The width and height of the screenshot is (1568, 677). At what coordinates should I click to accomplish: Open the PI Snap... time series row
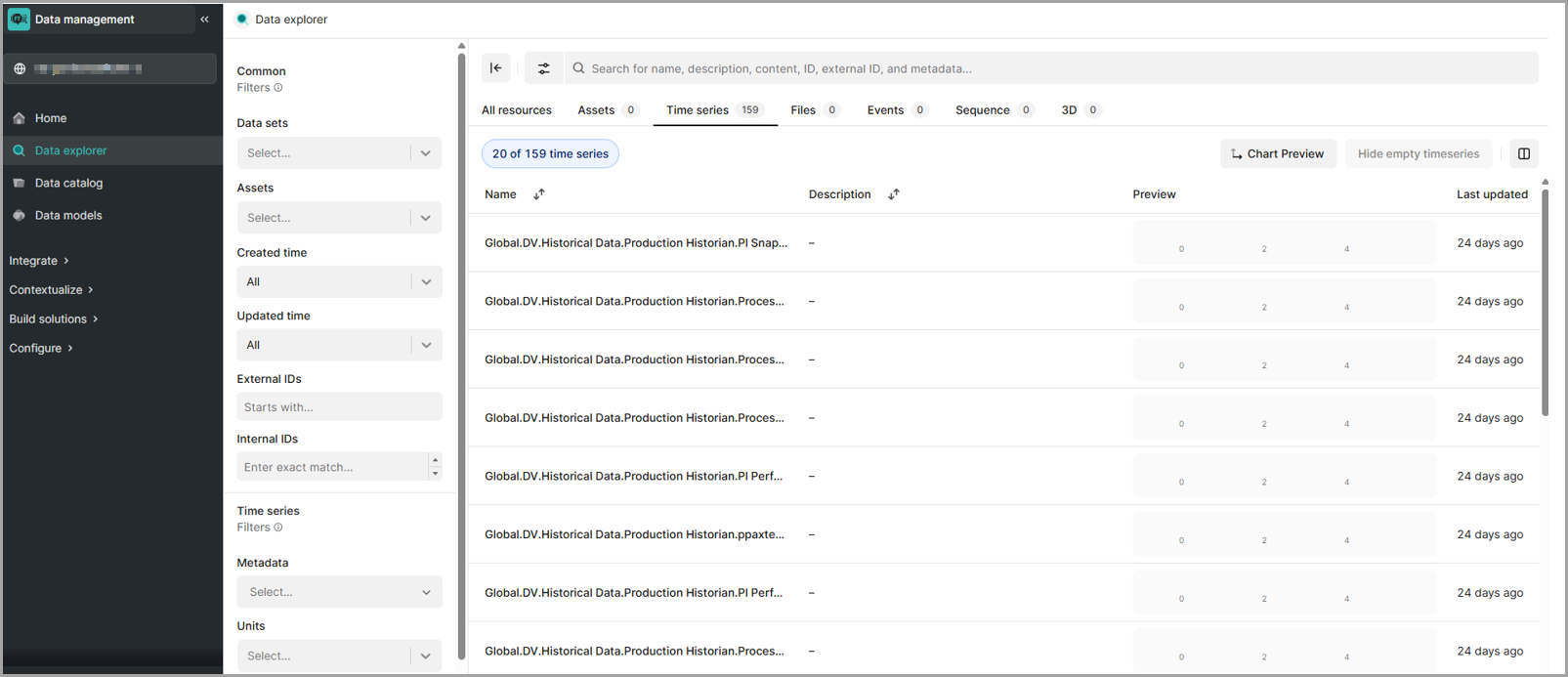(x=1003, y=243)
